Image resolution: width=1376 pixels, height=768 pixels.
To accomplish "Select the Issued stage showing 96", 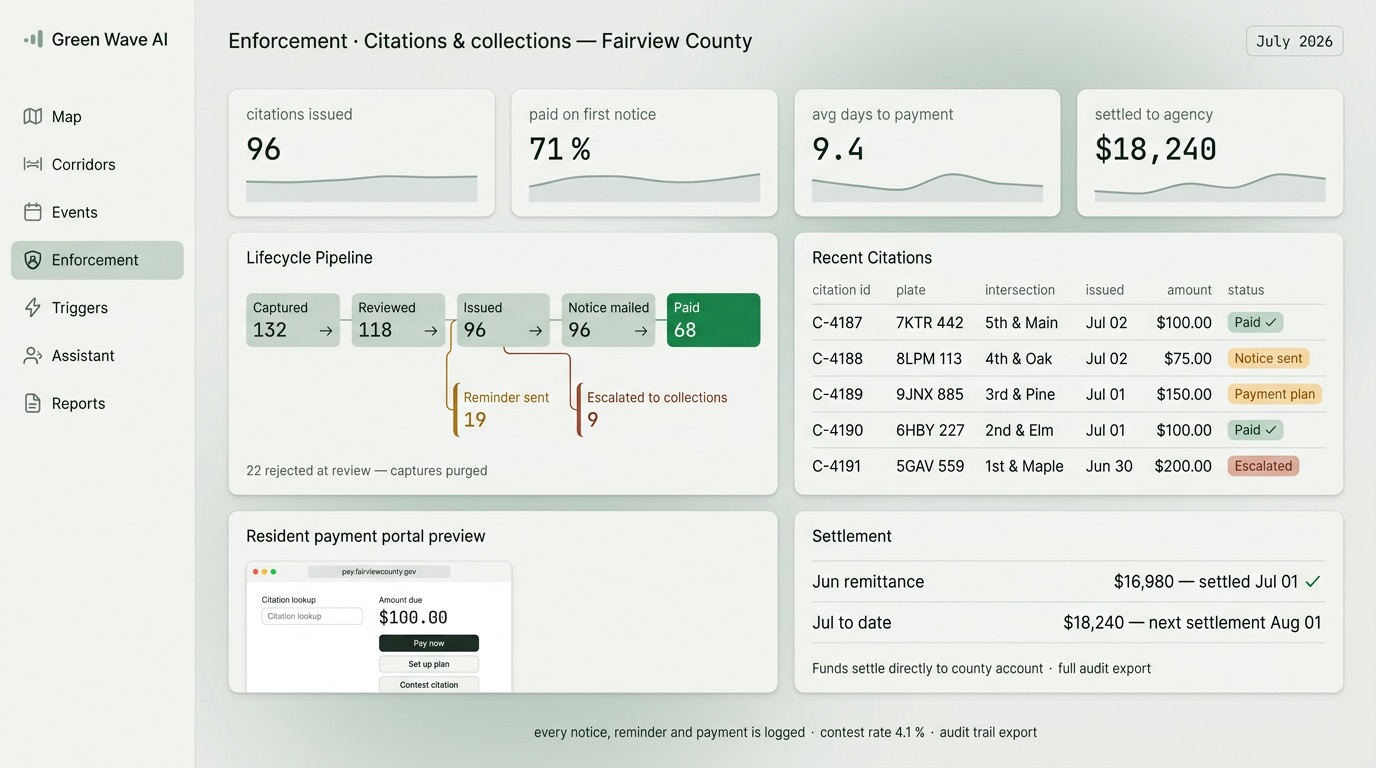I will tap(503, 320).
